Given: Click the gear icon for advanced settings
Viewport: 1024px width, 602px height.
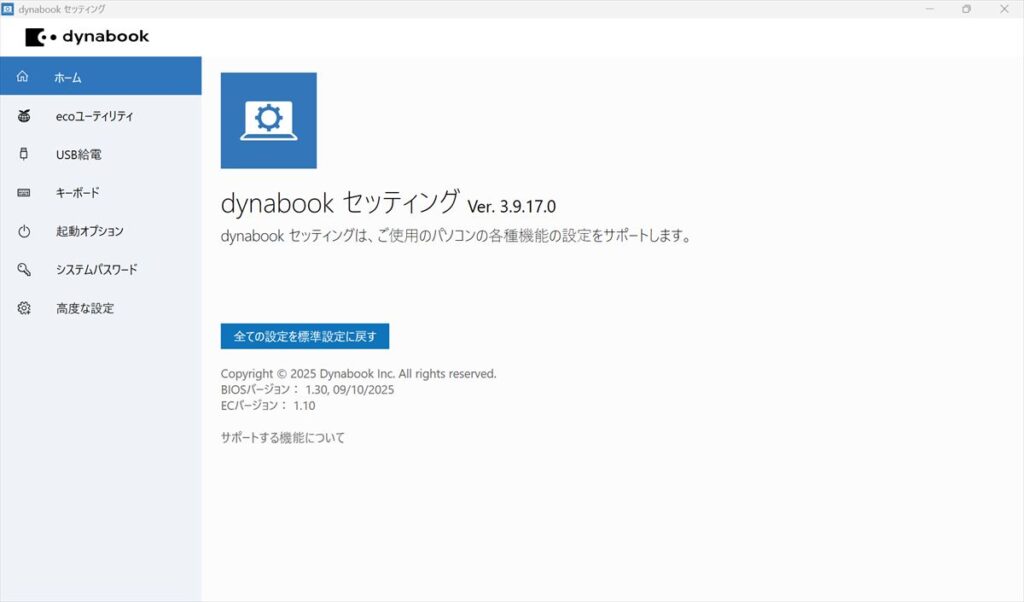Looking at the screenshot, I should (24, 308).
